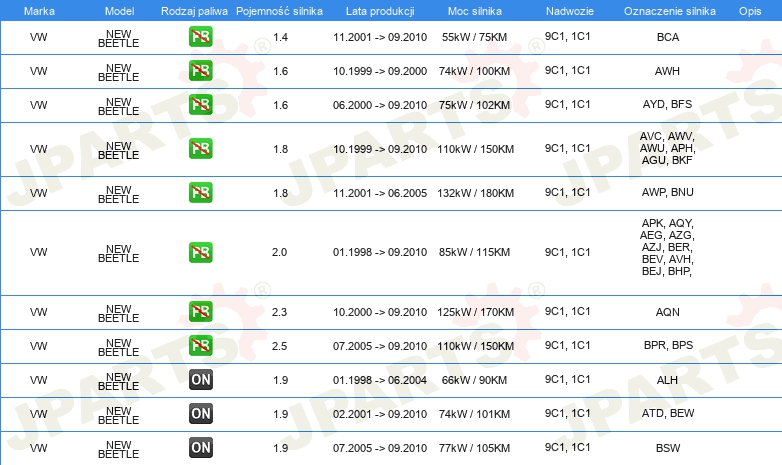Image resolution: width=782 pixels, height=465 pixels.
Task: Click the petrol icon in the BCA row
Action: (200, 37)
